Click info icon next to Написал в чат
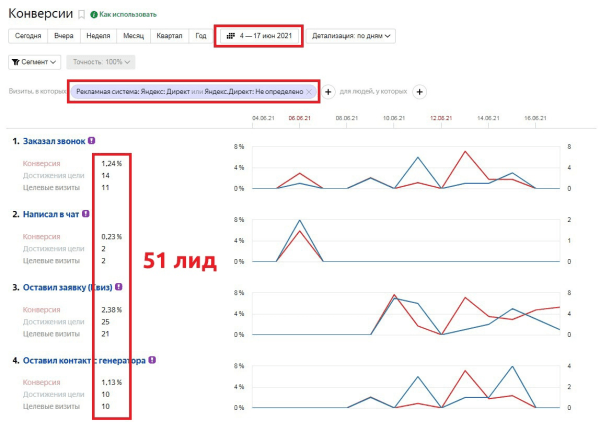600x422 pixels. tap(87, 213)
